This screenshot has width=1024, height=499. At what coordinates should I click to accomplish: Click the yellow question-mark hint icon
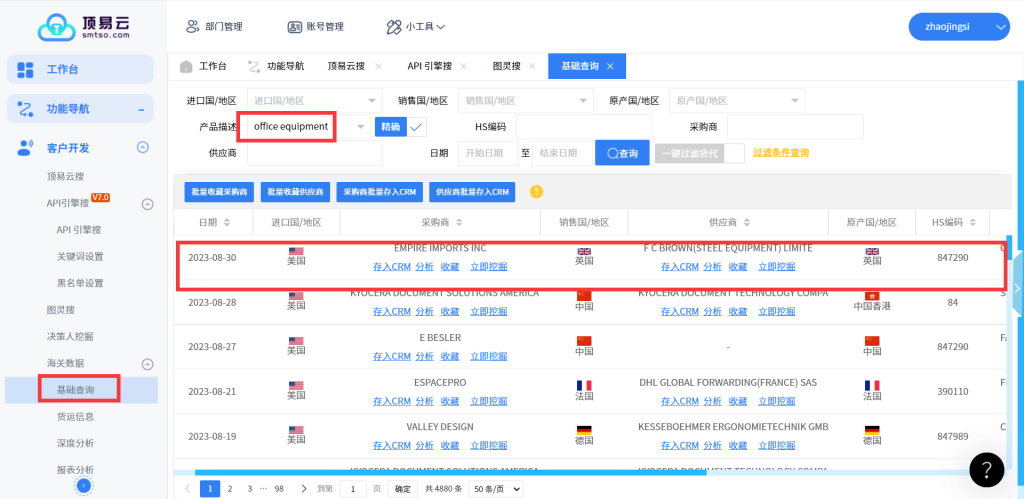tap(536, 191)
